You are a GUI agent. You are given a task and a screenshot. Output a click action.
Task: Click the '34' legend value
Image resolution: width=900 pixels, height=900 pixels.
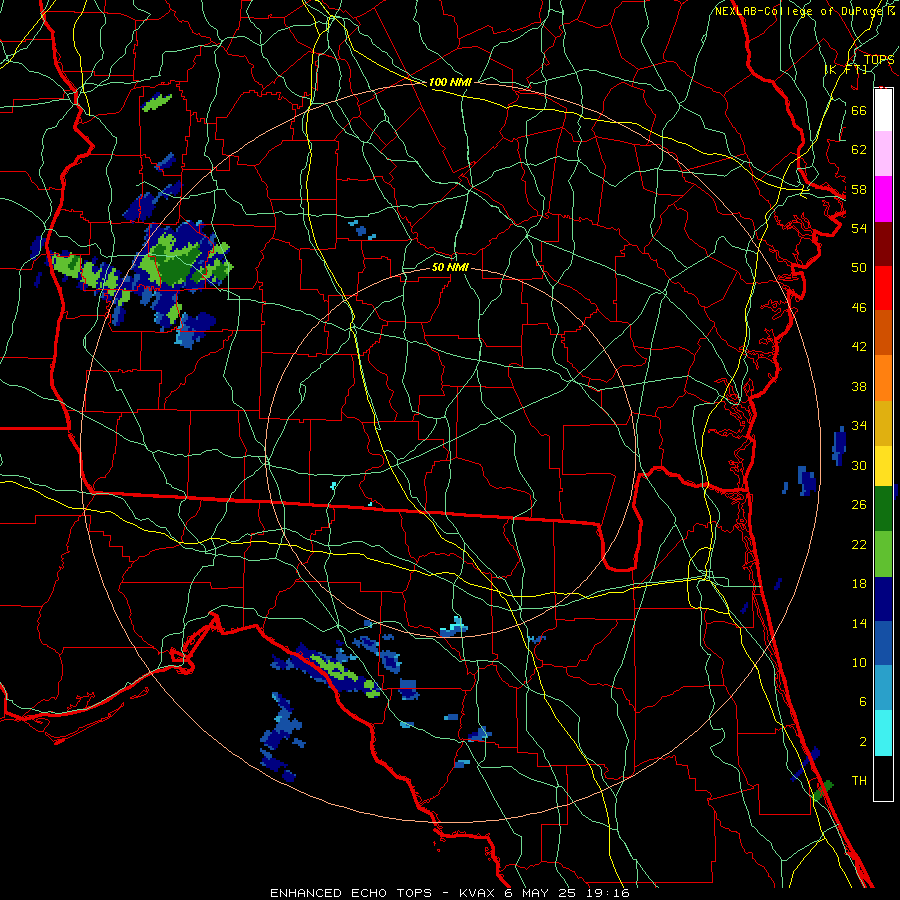coord(859,426)
